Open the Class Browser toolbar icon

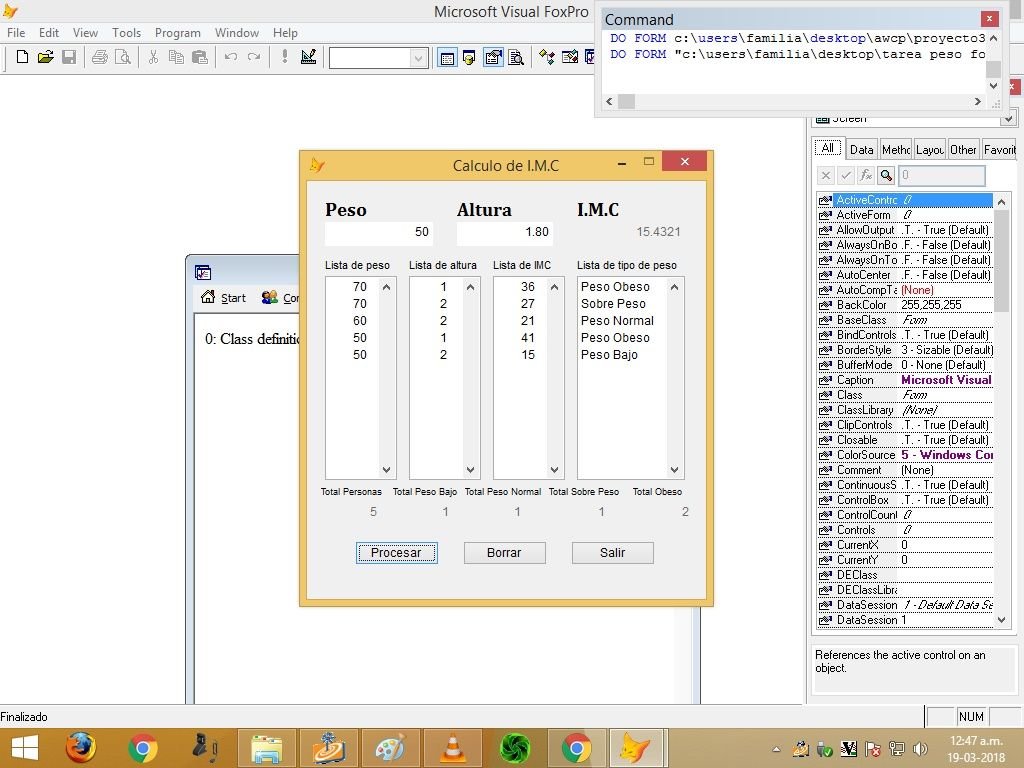(x=547, y=58)
